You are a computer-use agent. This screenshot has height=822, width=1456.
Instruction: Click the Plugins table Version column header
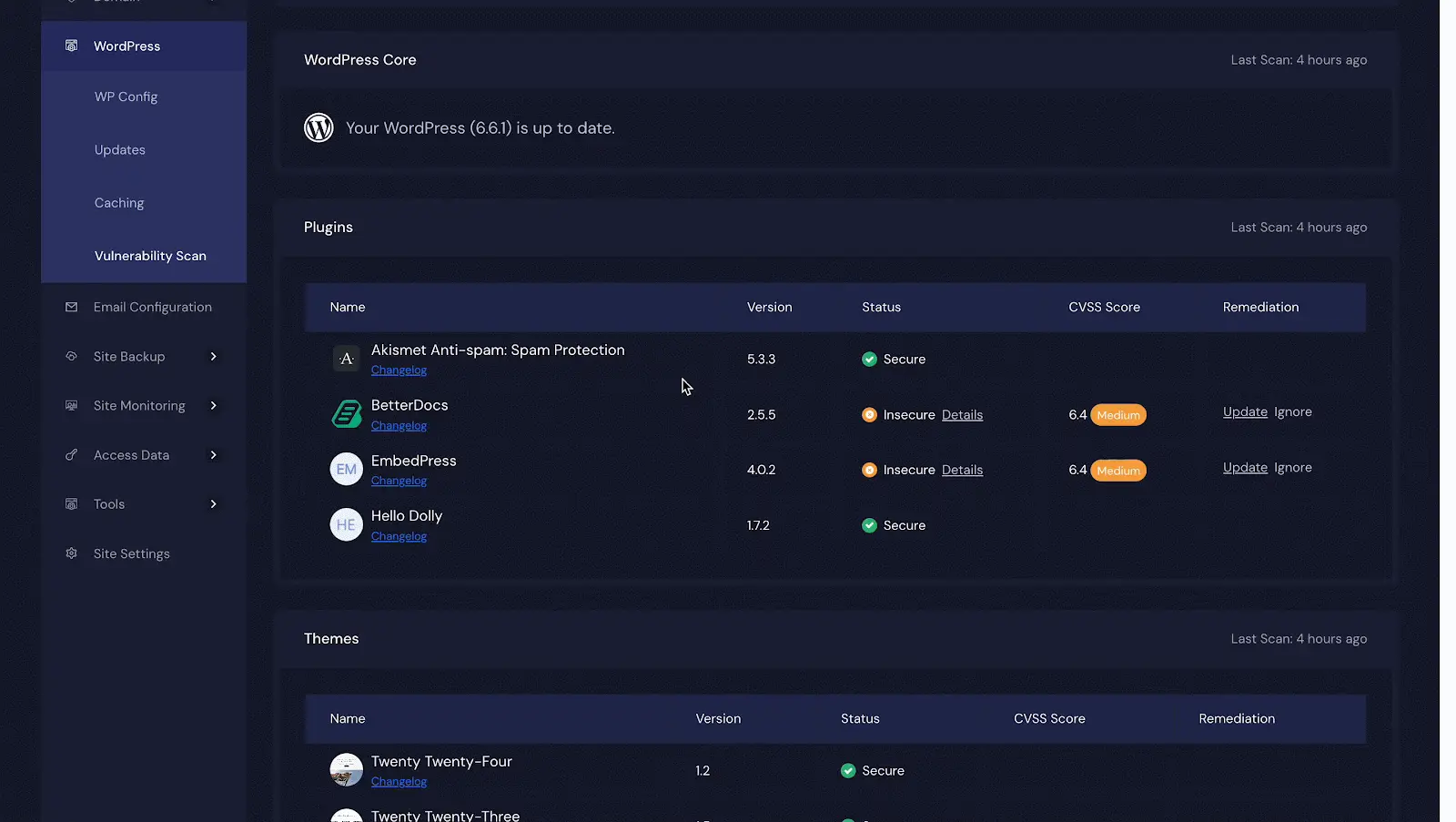(x=769, y=307)
